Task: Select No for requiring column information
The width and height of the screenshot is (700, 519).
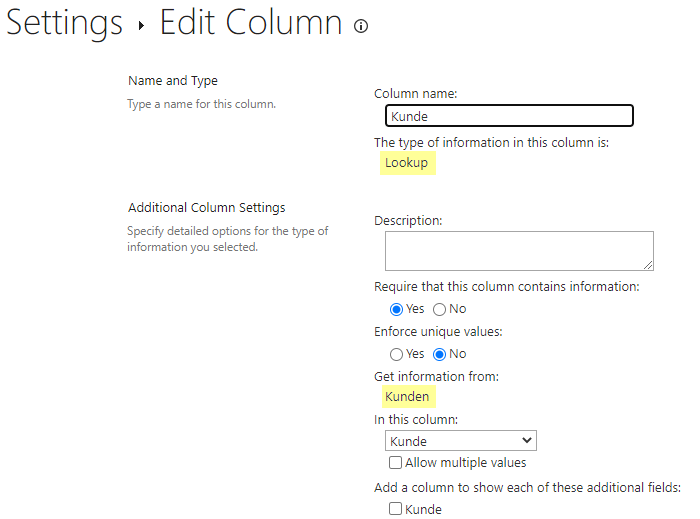Action: click(439, 309)
